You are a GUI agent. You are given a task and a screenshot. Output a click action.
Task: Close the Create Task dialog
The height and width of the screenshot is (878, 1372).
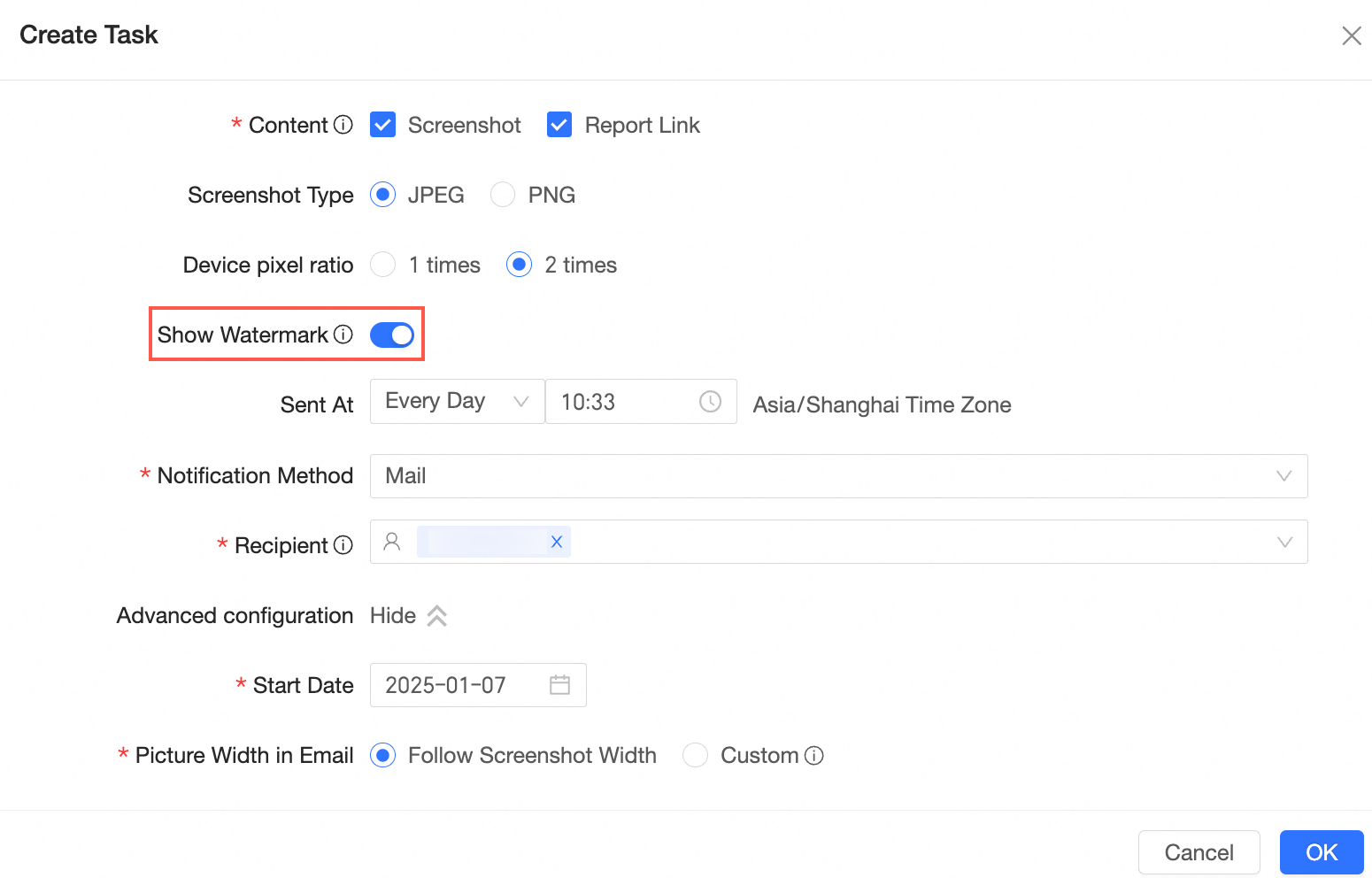pos(1351,35)
